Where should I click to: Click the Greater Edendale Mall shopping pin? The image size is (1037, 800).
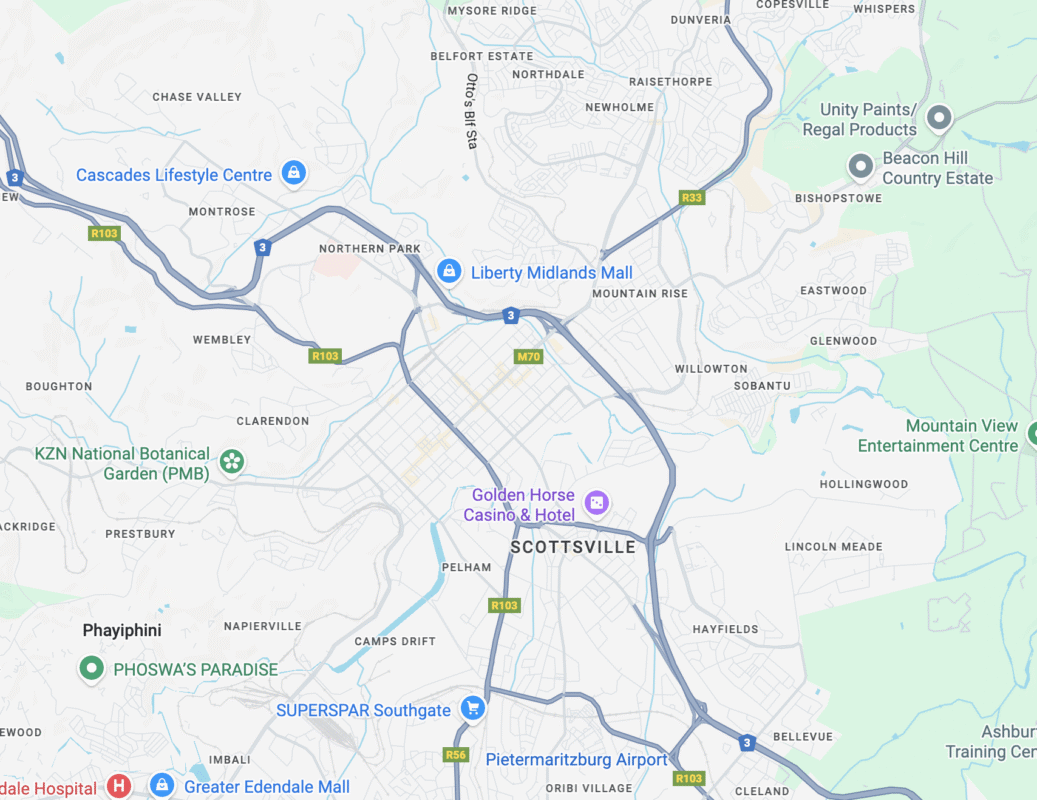click(x=162, y=785)
